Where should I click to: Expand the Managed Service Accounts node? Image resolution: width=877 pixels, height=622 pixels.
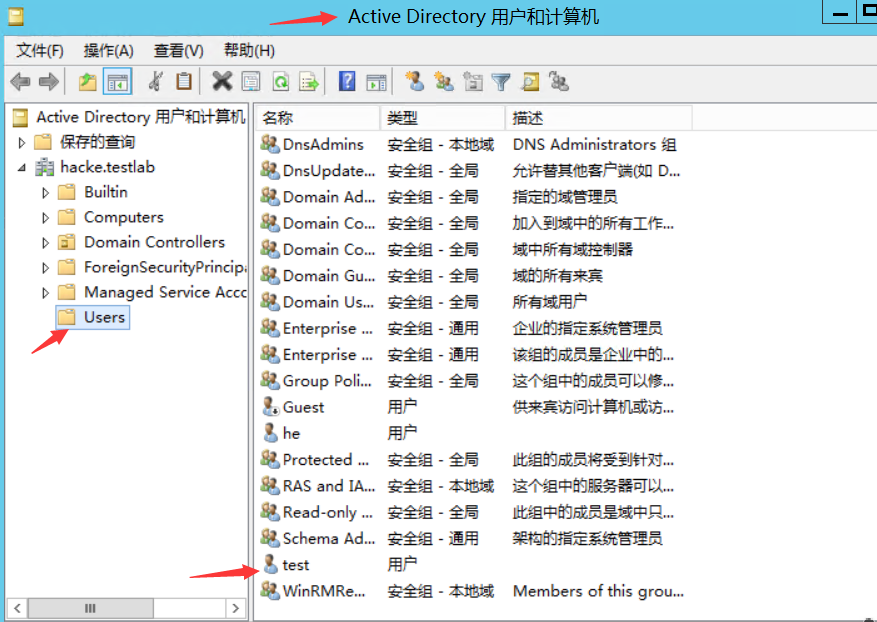pos(45,293)
